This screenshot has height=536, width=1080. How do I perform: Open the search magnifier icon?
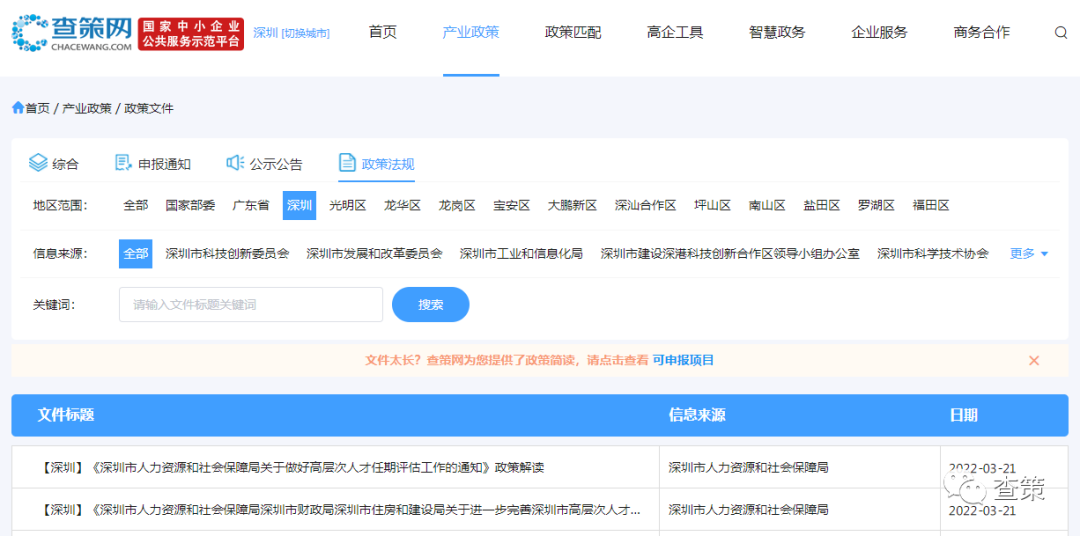pos(1061,32)
